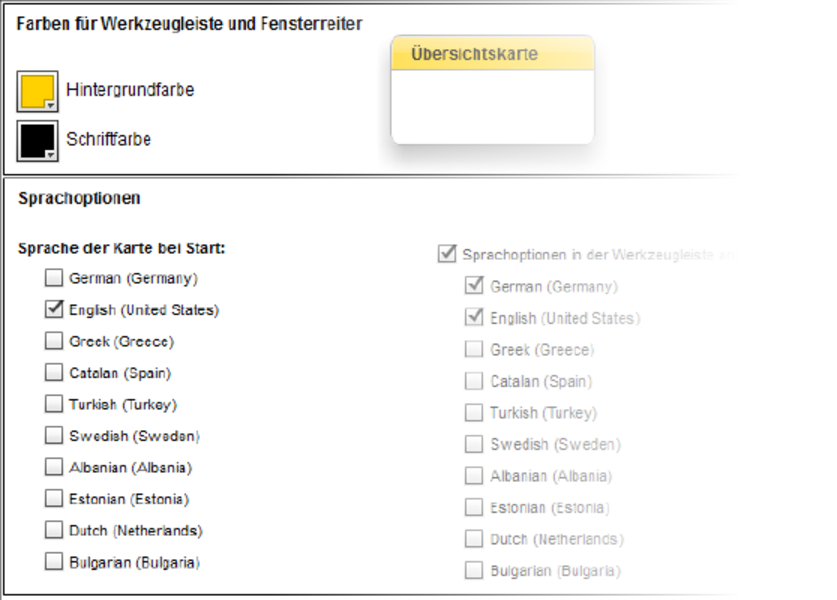The image size is (837, 600).
Task: Click the Übersichtskarte preview tab header
Action: point(492,54)
